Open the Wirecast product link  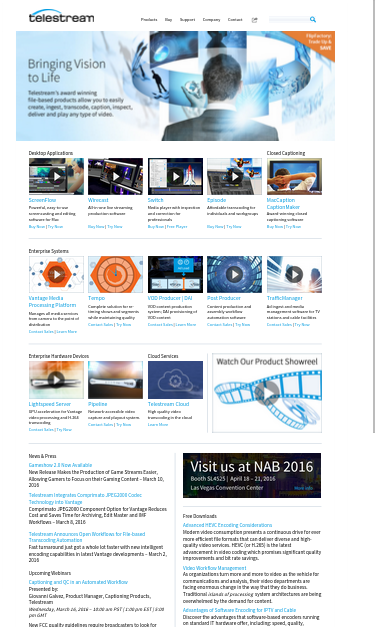pyautogui.click(x=98, y=200)
